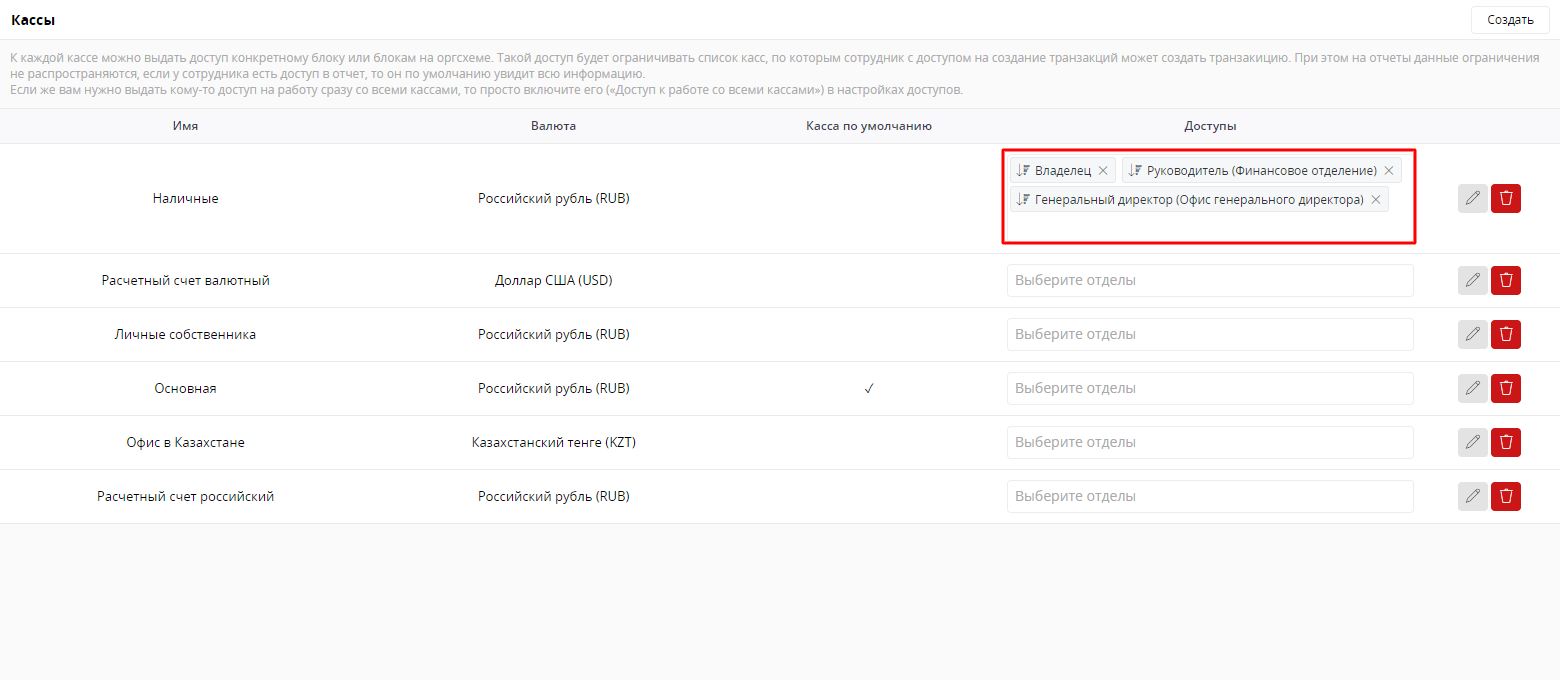Image resolution: width=1560 pixels, height=680 pixels.
Task: Open department selector for Личные собственника
Action: click(x=1209, y=335)
